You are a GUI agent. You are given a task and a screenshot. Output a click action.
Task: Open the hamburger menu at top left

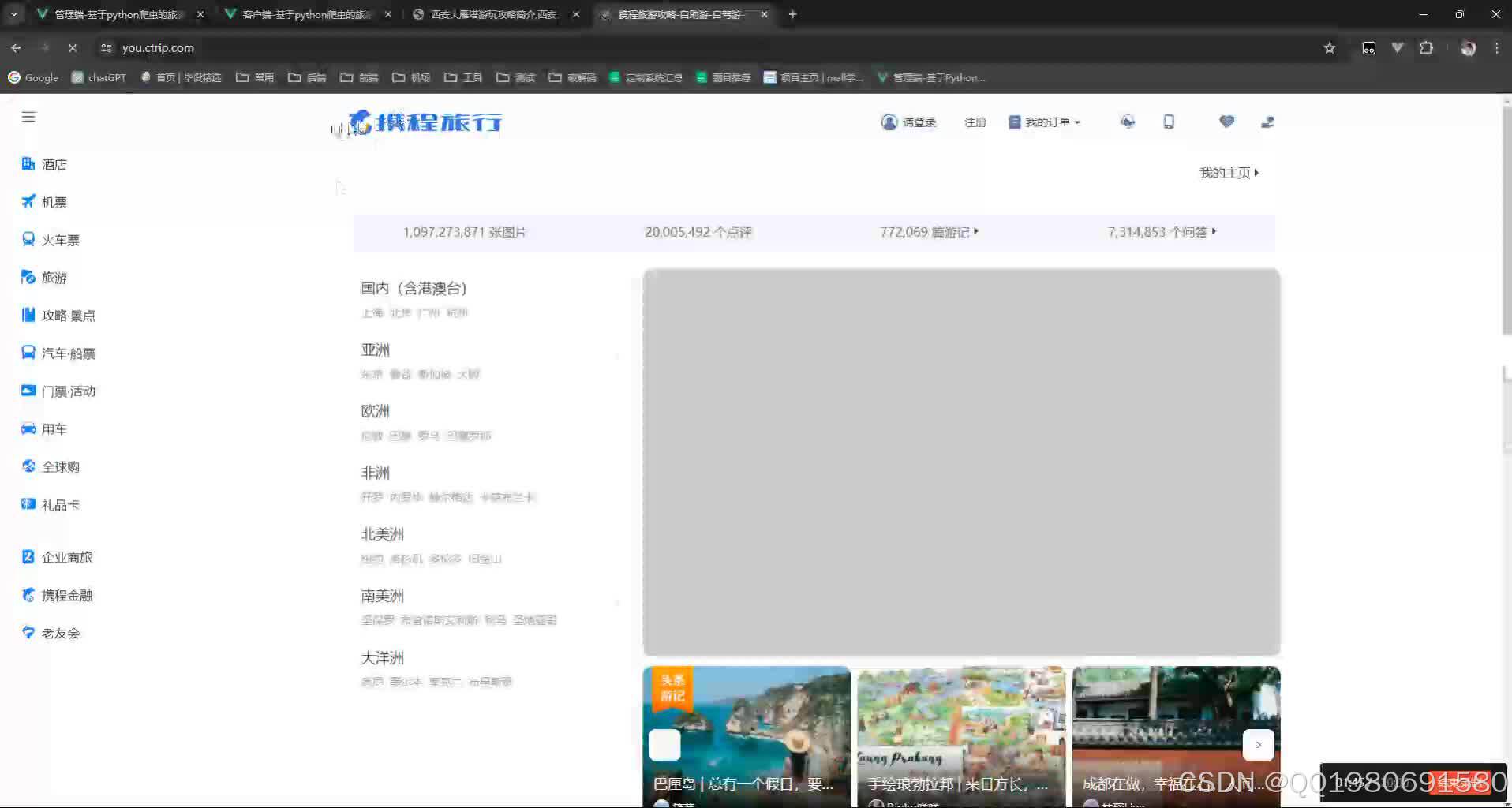point(28,117)
